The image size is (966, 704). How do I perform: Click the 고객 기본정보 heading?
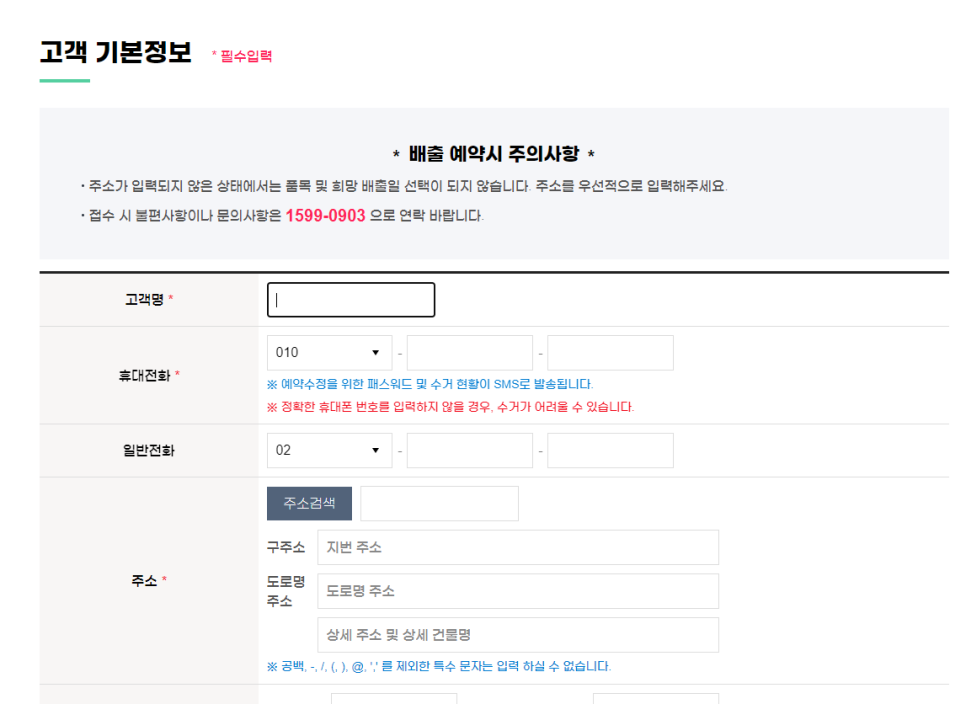116,52
